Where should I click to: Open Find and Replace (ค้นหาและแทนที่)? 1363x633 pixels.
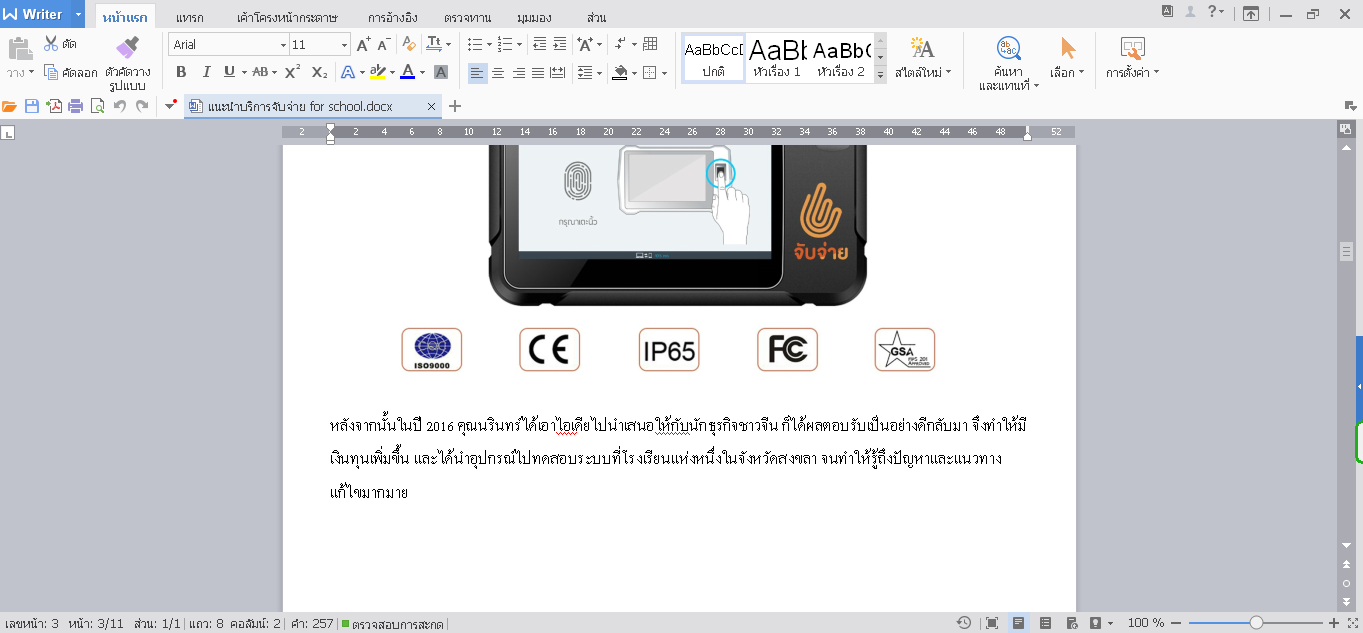click(x=1008, y=63)
